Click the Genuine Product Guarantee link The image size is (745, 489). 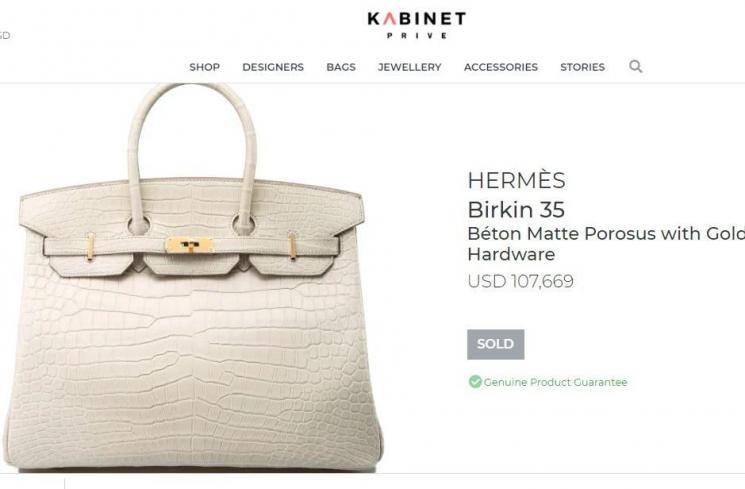click(x=555, y=382)
